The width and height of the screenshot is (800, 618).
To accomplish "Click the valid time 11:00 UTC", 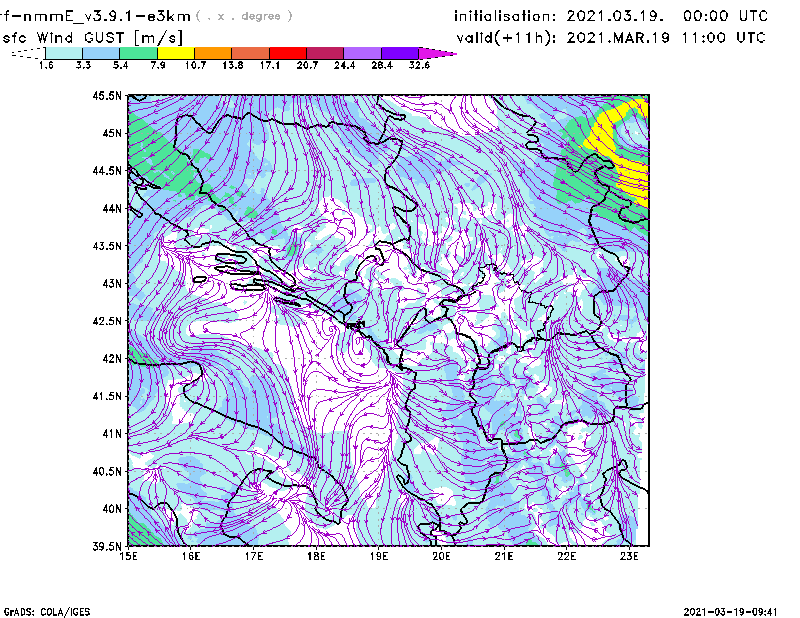I will 723,38.
